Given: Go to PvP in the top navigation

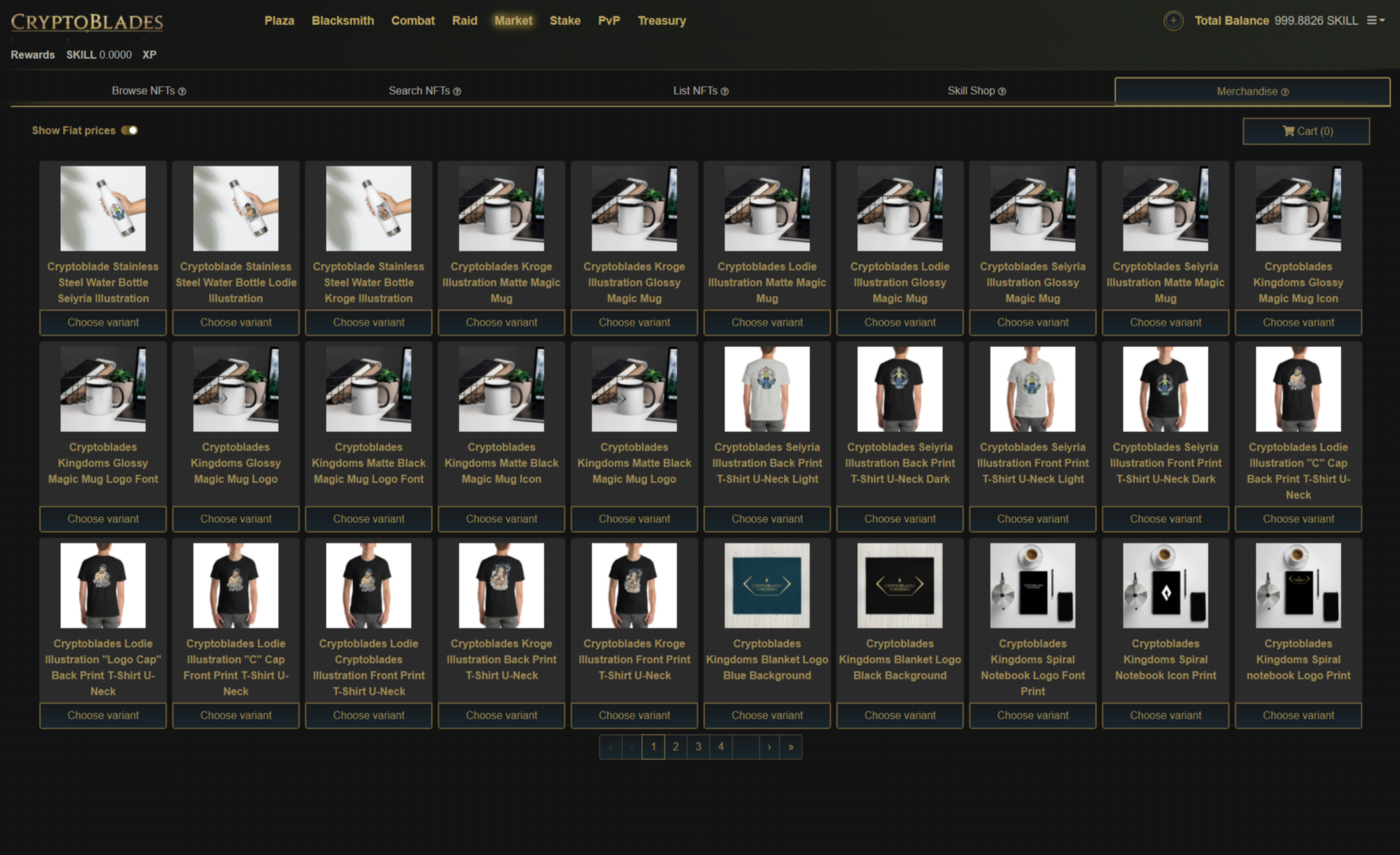Looking at the screenshot, I should pyautogui.click(x=609, y=20).
